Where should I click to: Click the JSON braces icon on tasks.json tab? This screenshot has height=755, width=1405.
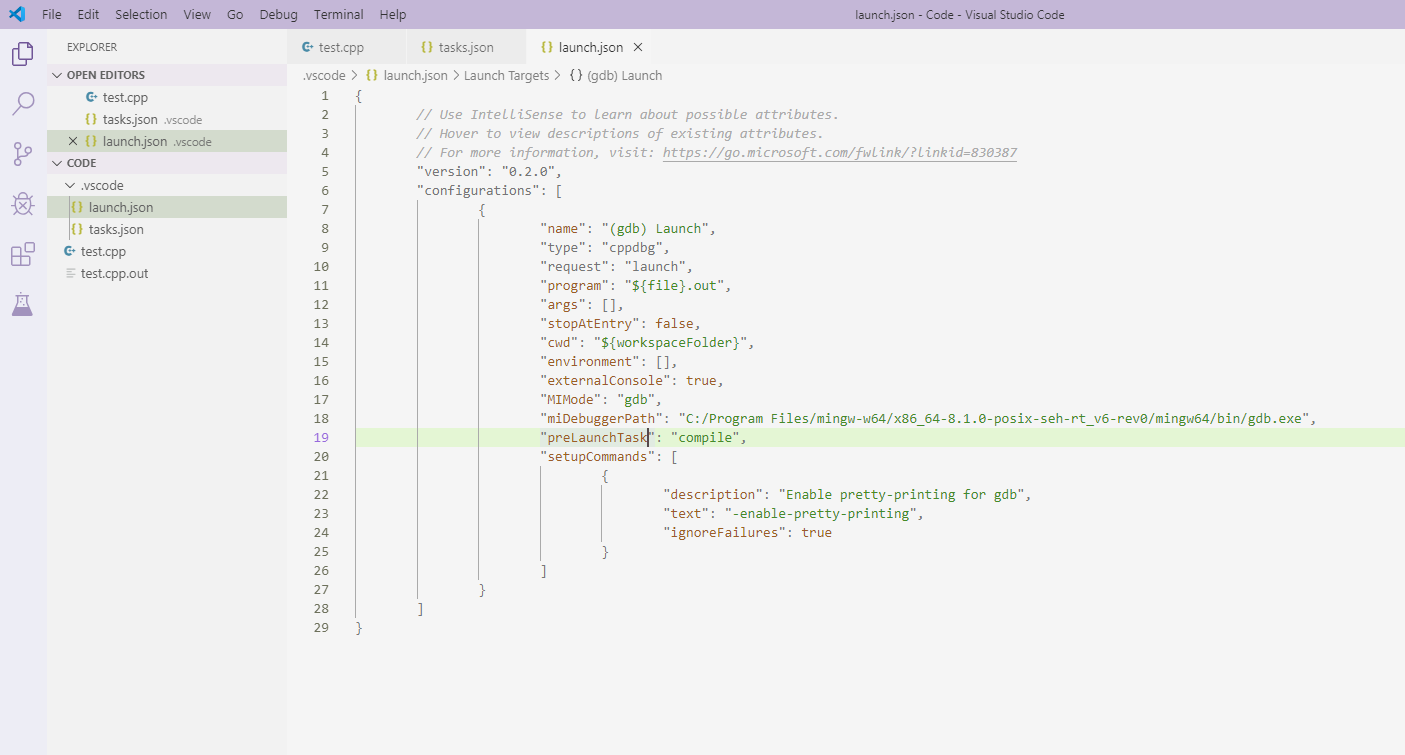427,47
